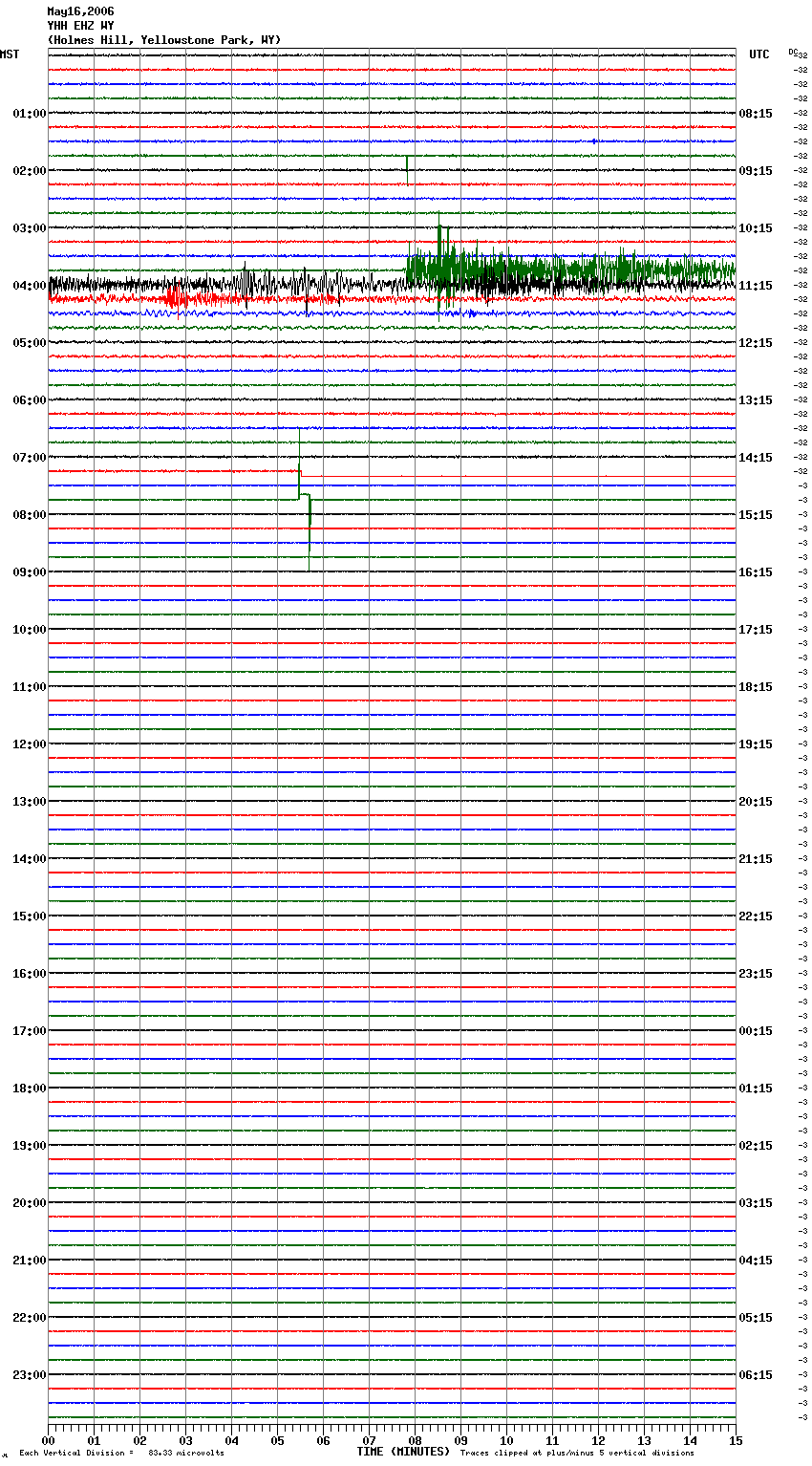Click the 02:15 UTC time label

tap(756, 1146)
